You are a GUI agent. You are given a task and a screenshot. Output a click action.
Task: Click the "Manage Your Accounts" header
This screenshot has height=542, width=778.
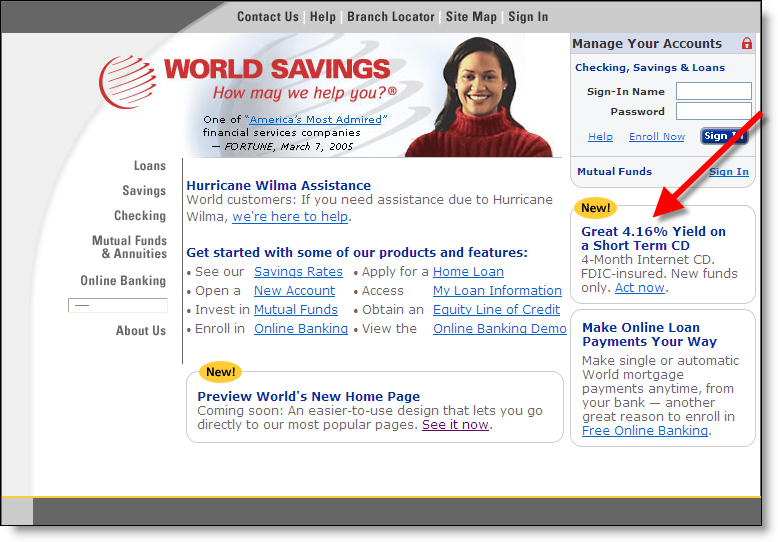(x=647, y=44)
